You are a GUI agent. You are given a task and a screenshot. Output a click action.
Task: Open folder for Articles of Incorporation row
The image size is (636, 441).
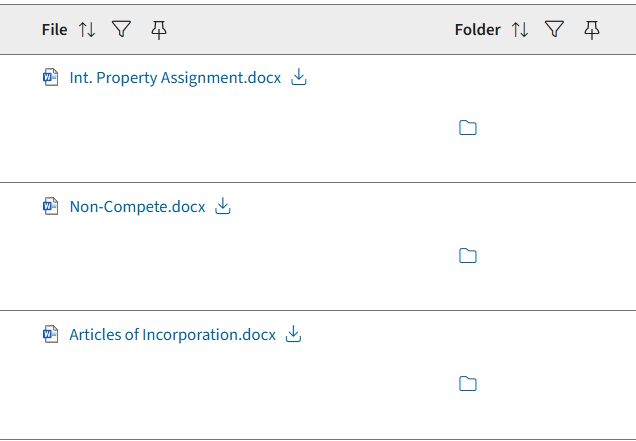[467, 384]
